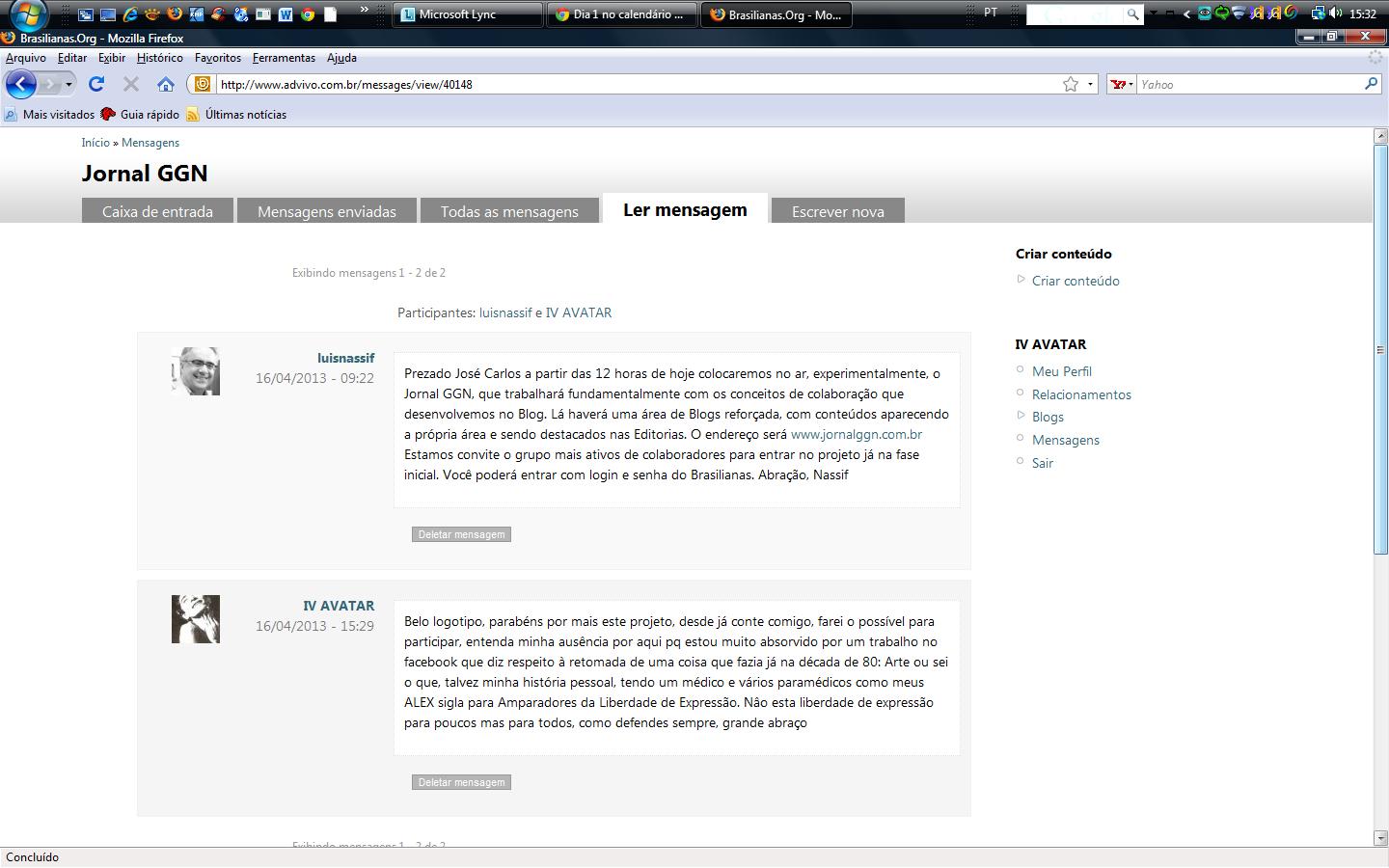Click the Show desktop quick launch icon
Viewport: 1389px width, 868px height.
[x=108, y=14]
